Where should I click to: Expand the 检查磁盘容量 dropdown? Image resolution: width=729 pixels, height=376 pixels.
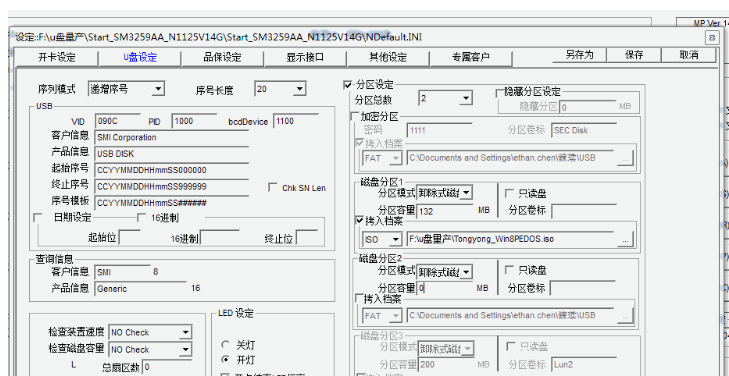tap(186, 350)
